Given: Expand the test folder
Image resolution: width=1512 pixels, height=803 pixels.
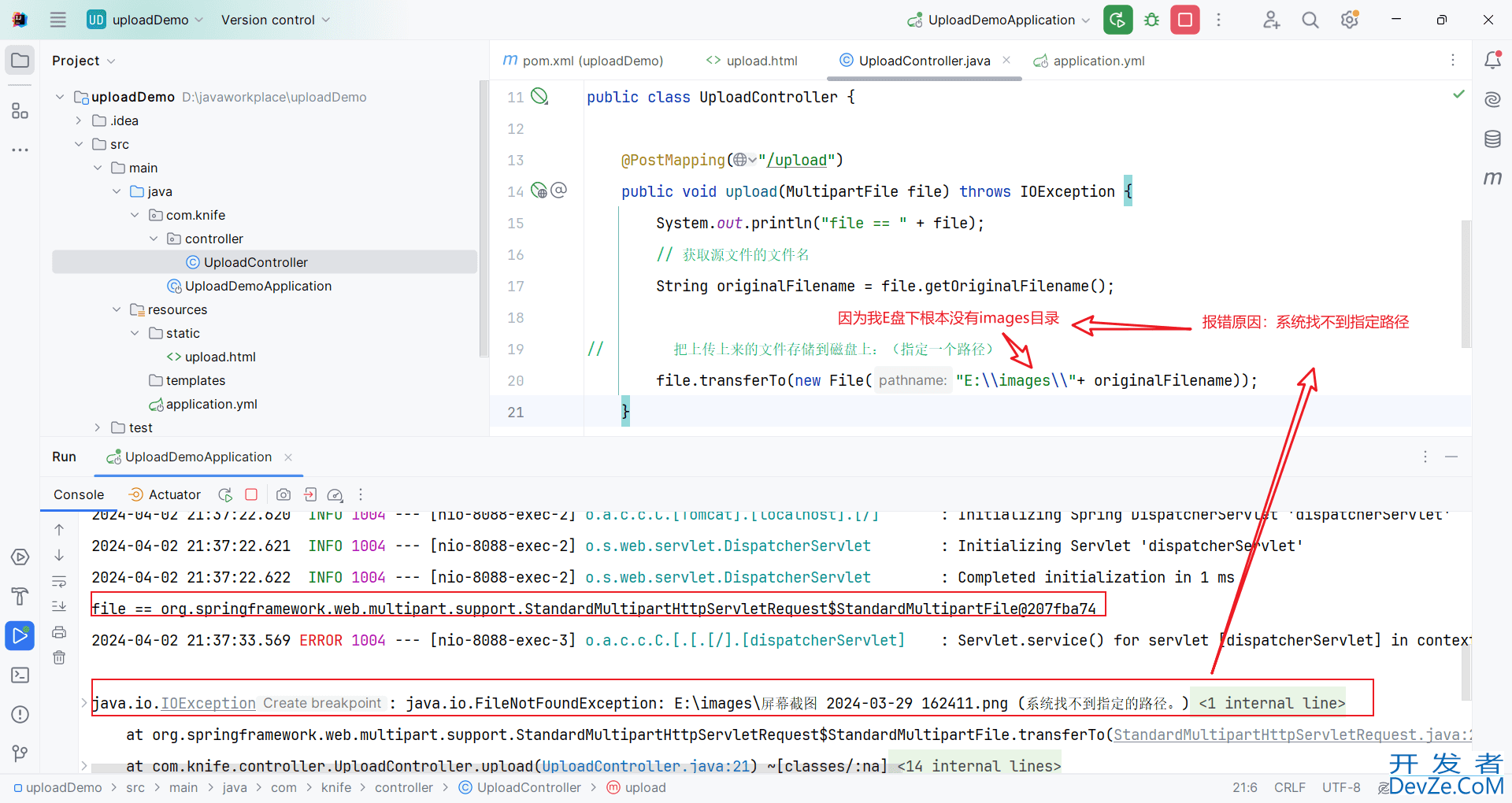Looking at the screenshot, I should (x=97, y=427).
